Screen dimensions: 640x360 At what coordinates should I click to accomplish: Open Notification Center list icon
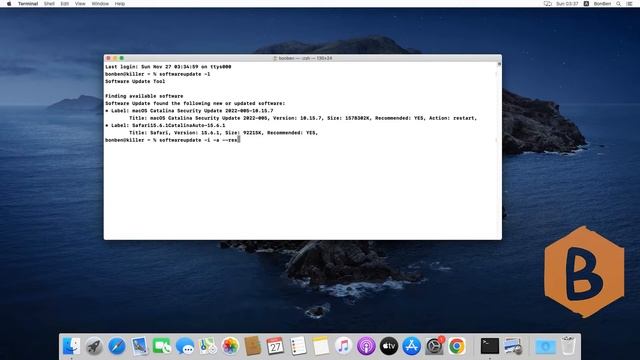(x=629, y=4)
